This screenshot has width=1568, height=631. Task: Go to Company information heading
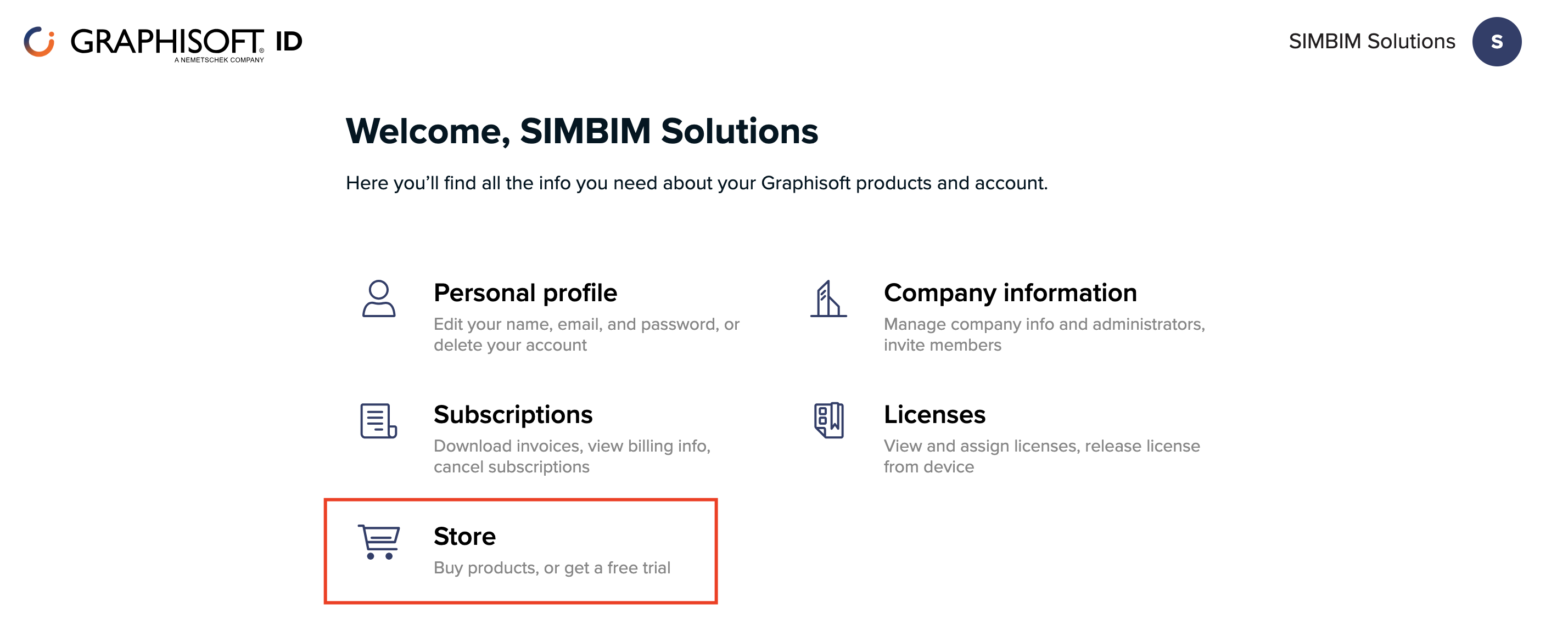pyautogui.click(x=1010, y=292)
